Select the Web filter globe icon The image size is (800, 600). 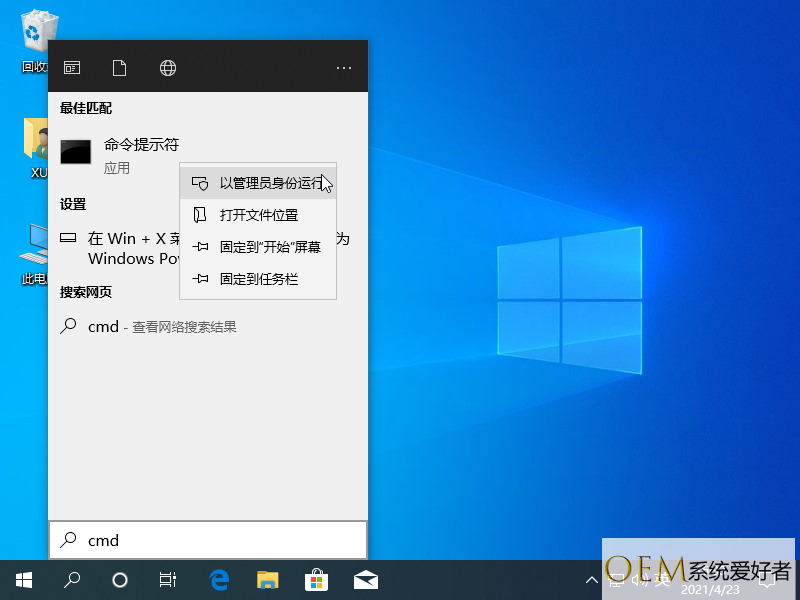point(168,68)
